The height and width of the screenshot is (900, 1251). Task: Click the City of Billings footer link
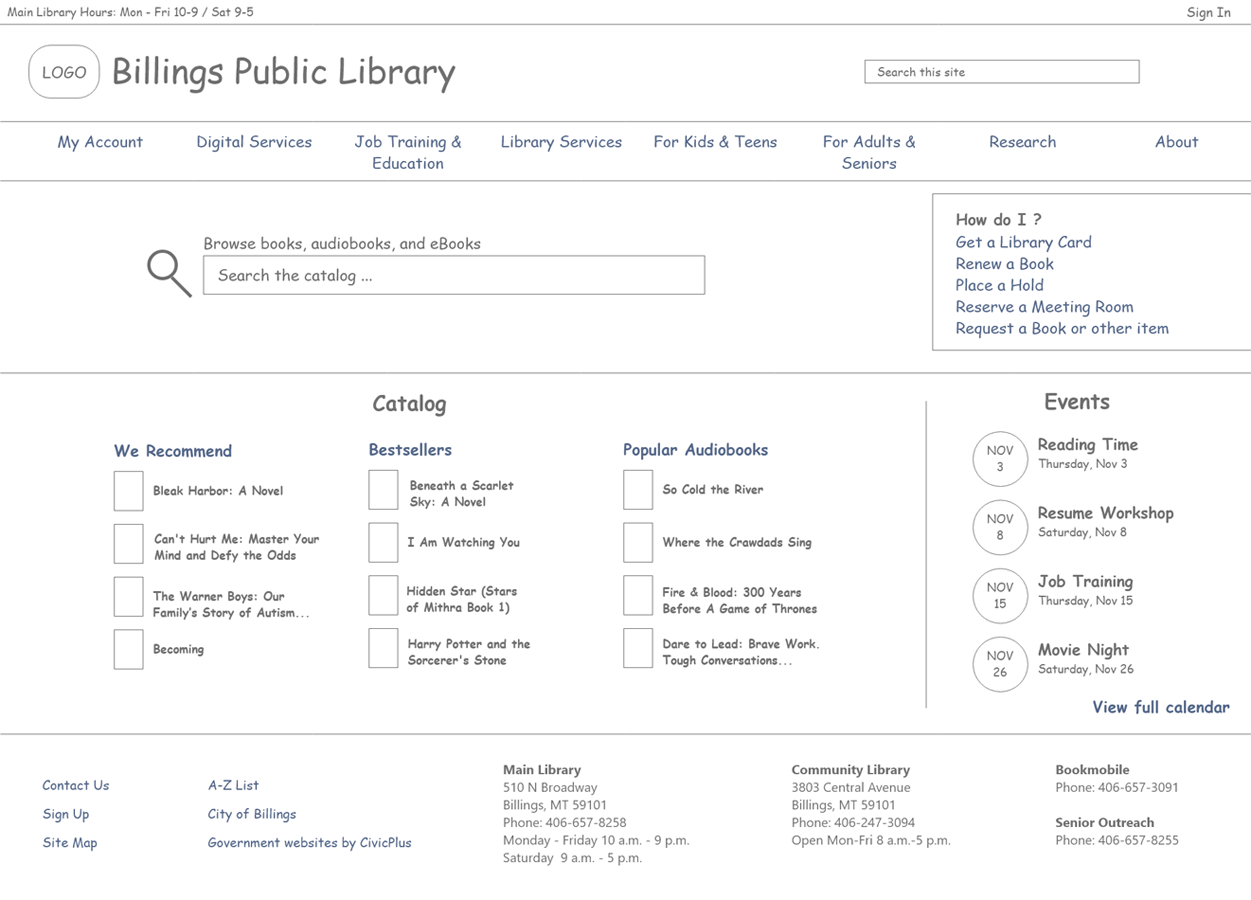coord(252,814)
